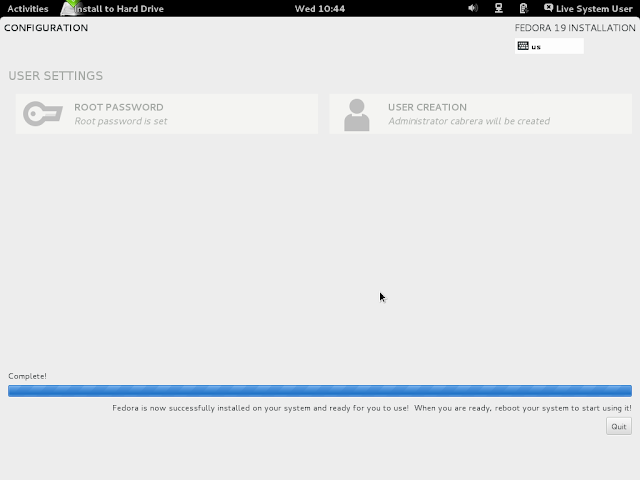Open the Root Password setting

pos(167,114)
